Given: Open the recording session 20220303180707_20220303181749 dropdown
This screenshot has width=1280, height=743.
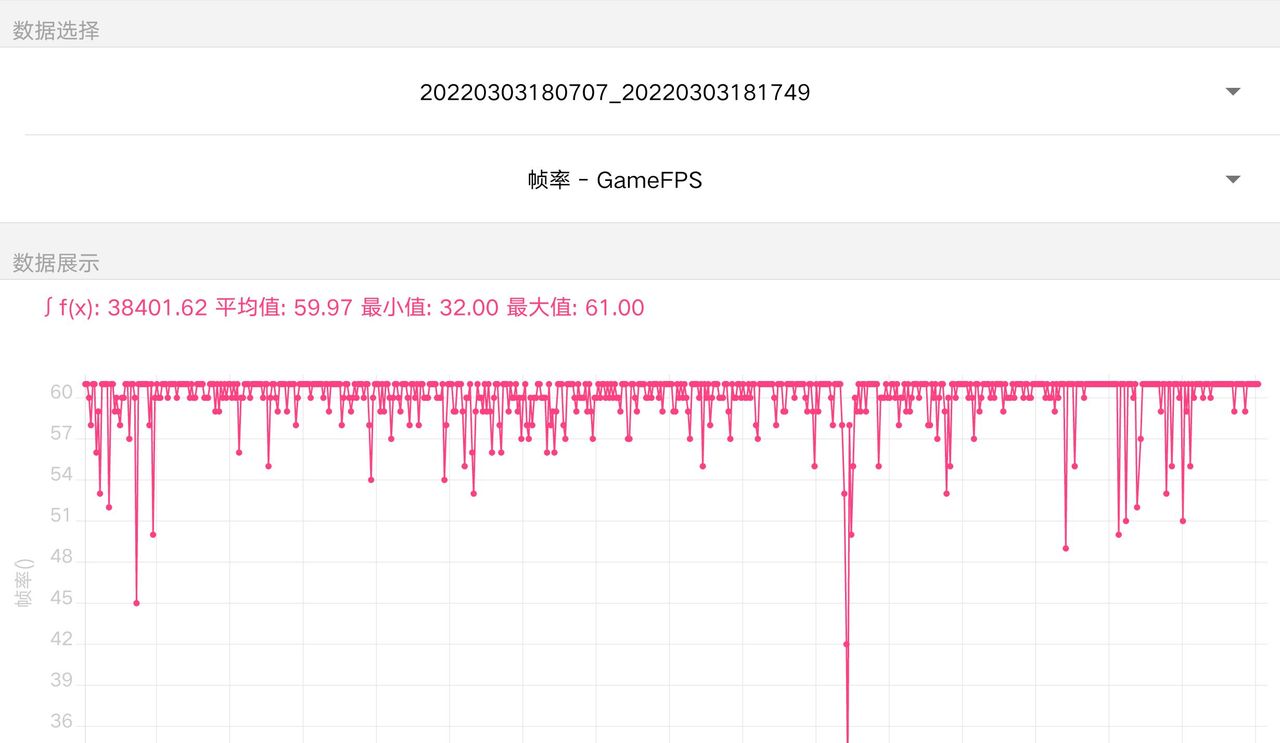Looking at the screenshot, I should (640, 92).
